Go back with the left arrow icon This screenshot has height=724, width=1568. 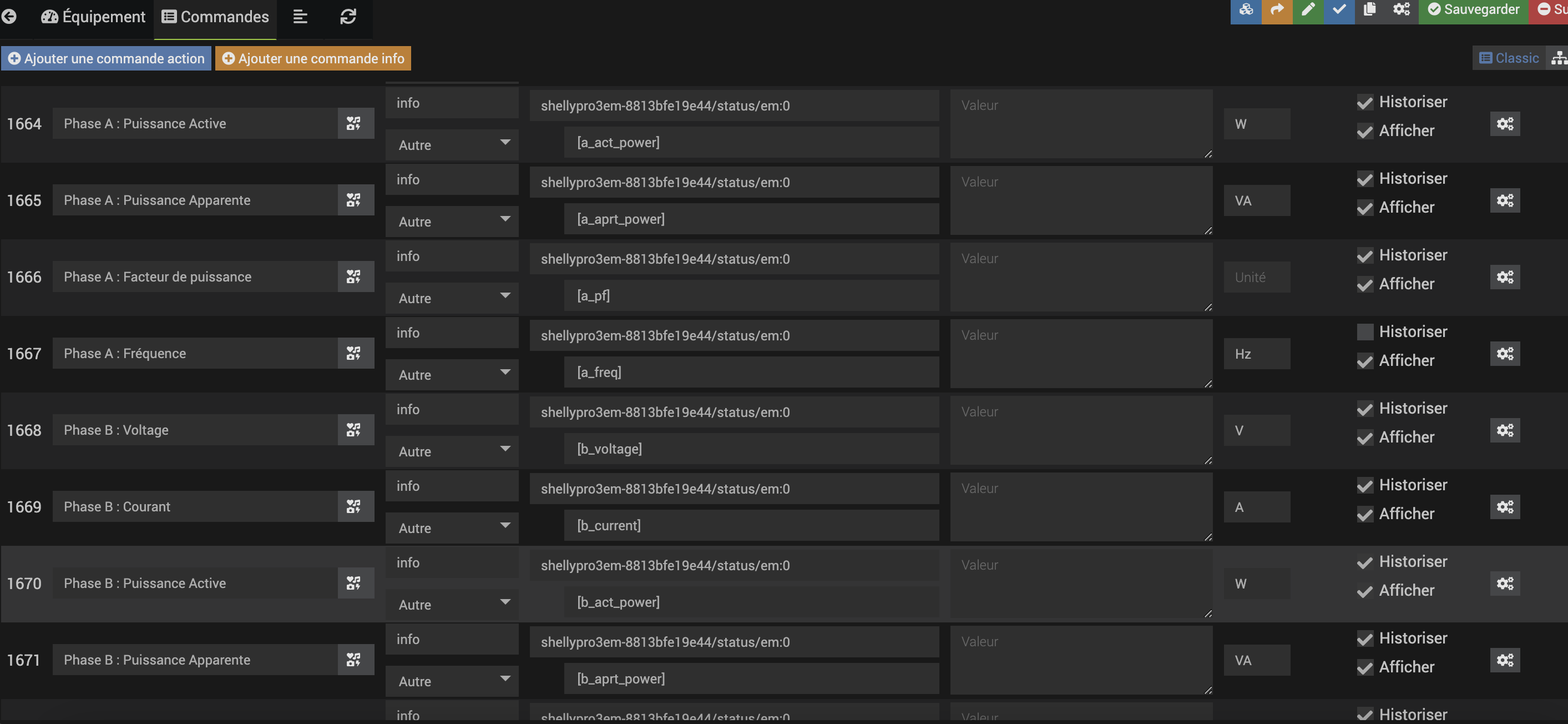click(9, 17)
